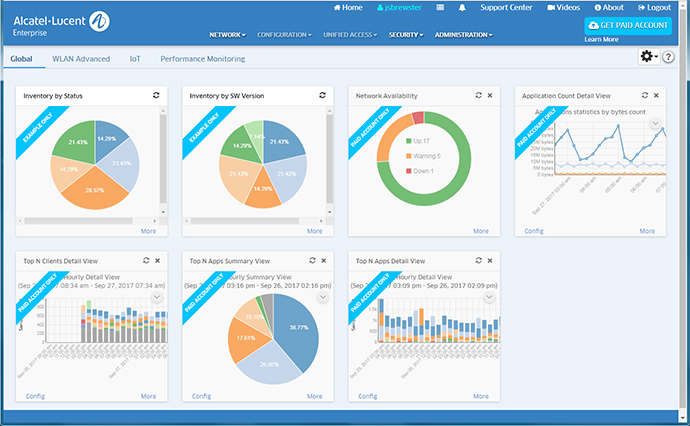The width and height of the screenshot is (690, 426).
Task: Switch to the WLAN Advanced tab
Action: click(x=81, y=59)
